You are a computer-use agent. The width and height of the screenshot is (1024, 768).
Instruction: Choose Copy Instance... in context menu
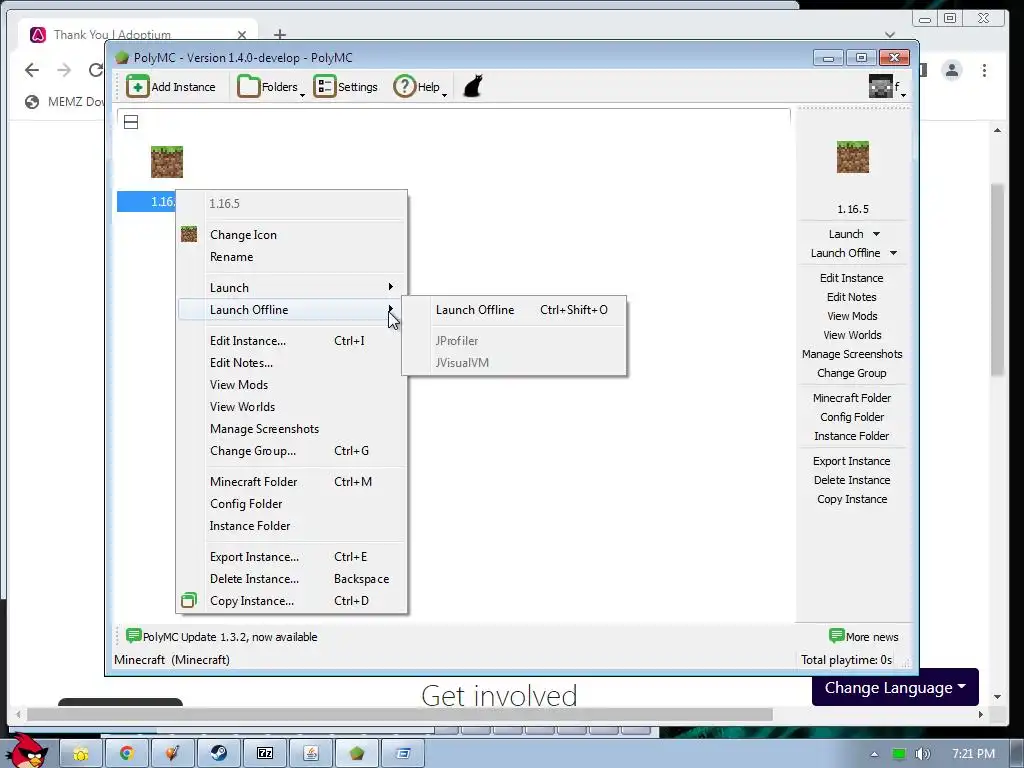click(x=291, y=601)
